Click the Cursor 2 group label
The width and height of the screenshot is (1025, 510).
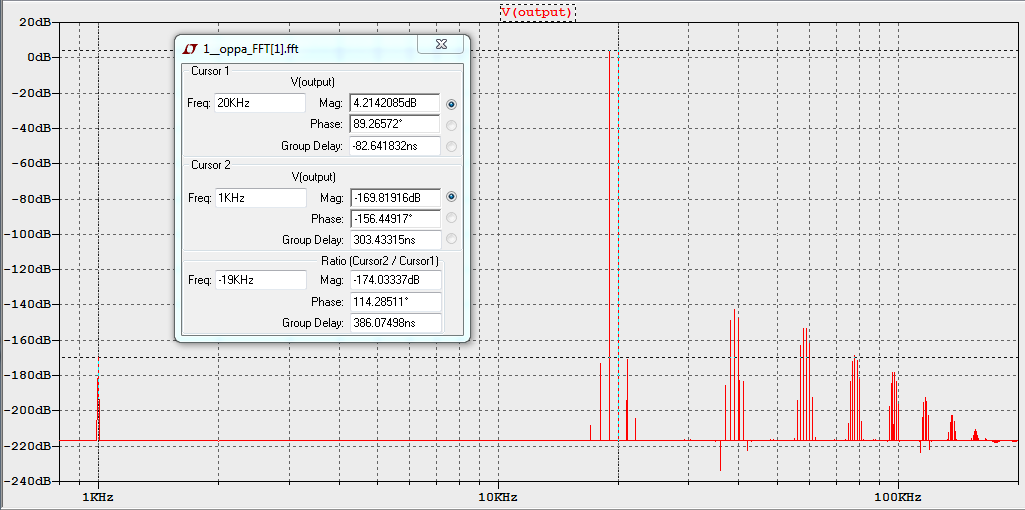[210, 165]
